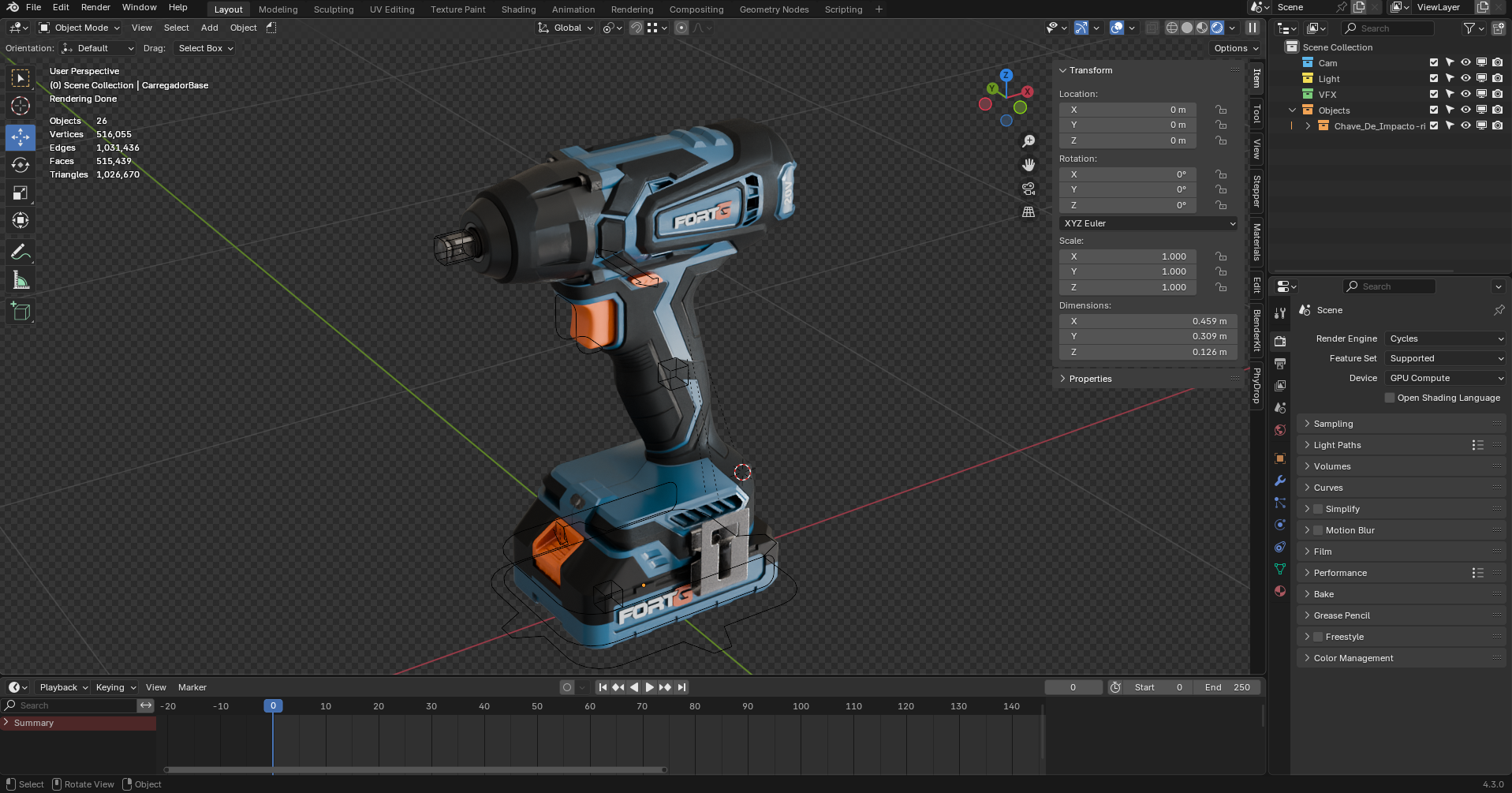Open the World properties globe icon
This screenshot has height=793, width=1512.
[x=1280, y=430]
